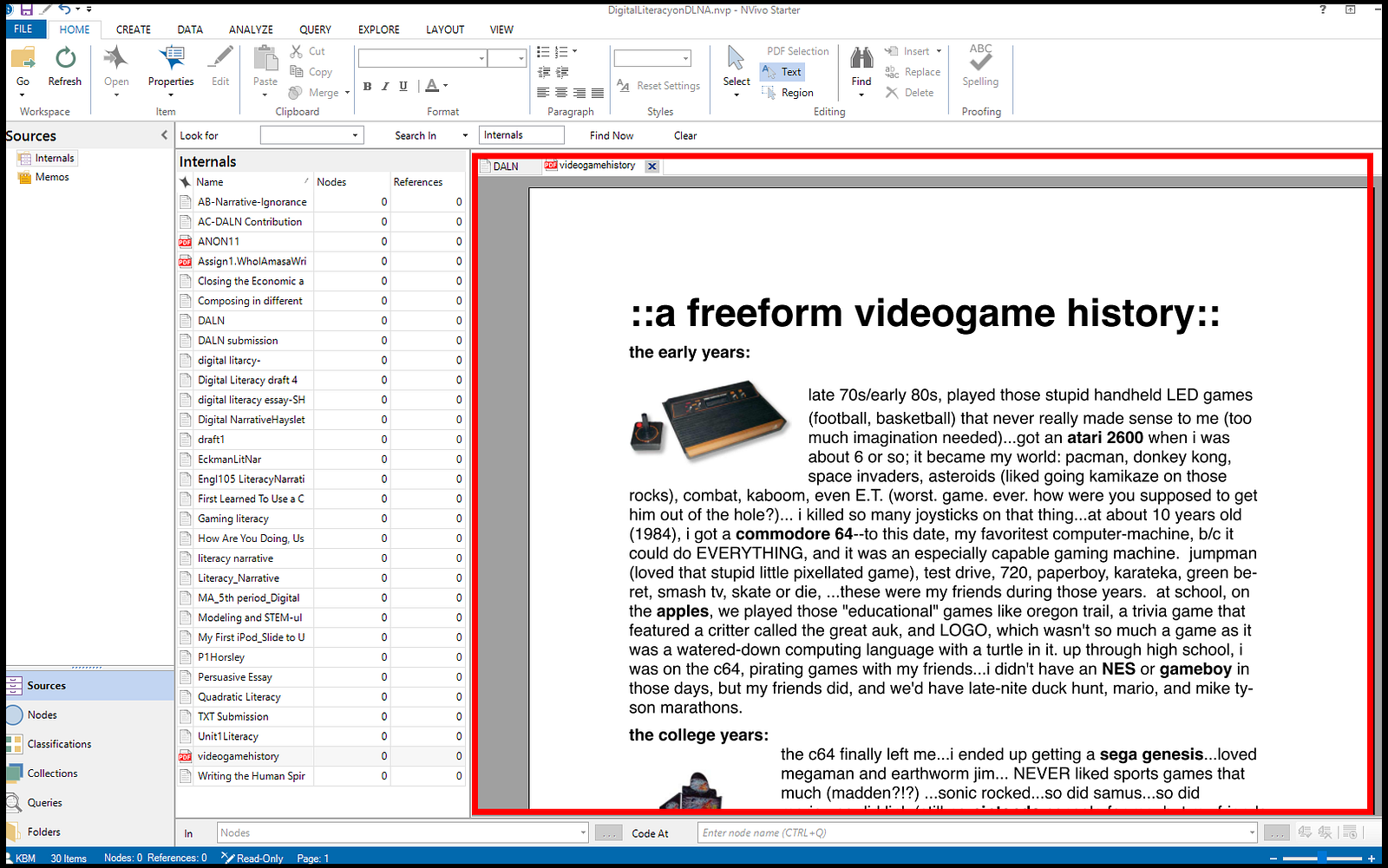Switch to the ANALYZE ribbon tab
The height and width of the screenshot is (868, 1388).
pyautogui.click(x=251, y=29)
